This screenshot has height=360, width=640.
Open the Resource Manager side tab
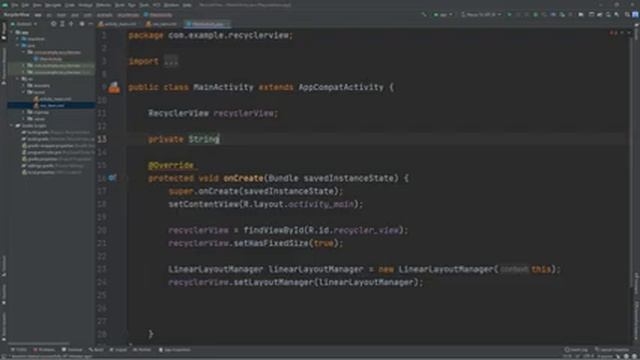coord(3,65)
